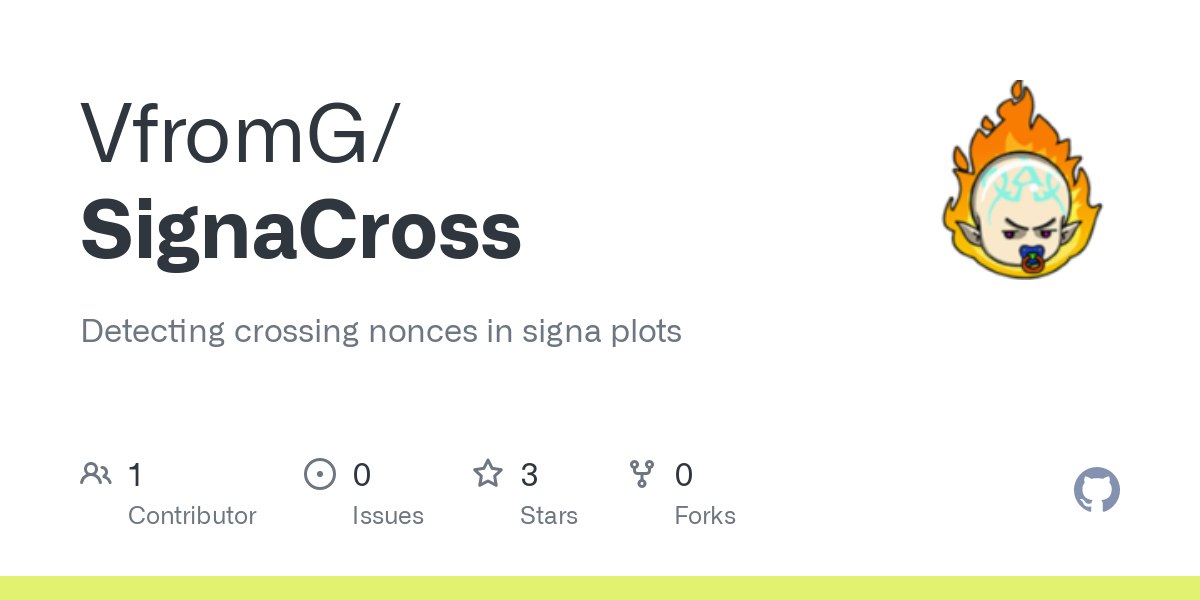Open the SignaCross repository title

[x=301, y=230]
